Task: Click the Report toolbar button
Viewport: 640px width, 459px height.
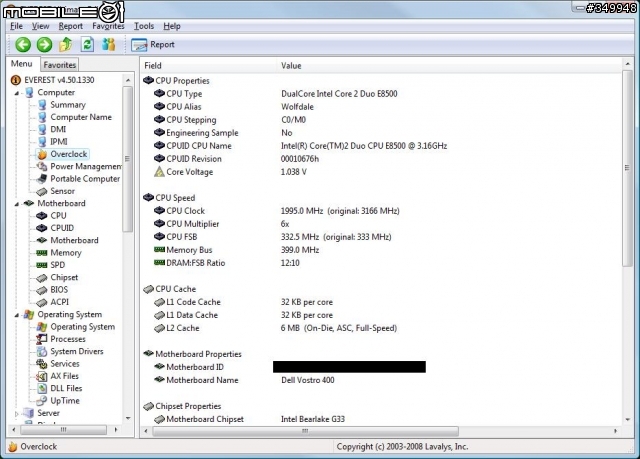Action: pos(153,44)
